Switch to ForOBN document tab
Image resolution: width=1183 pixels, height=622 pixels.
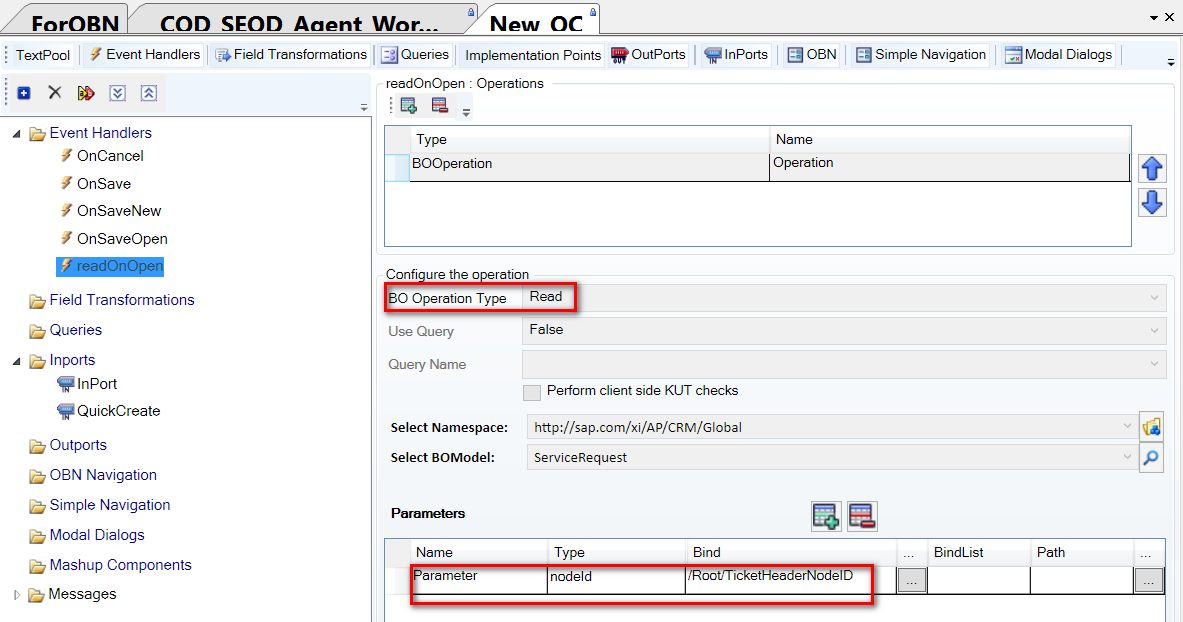tap(74, 23)
